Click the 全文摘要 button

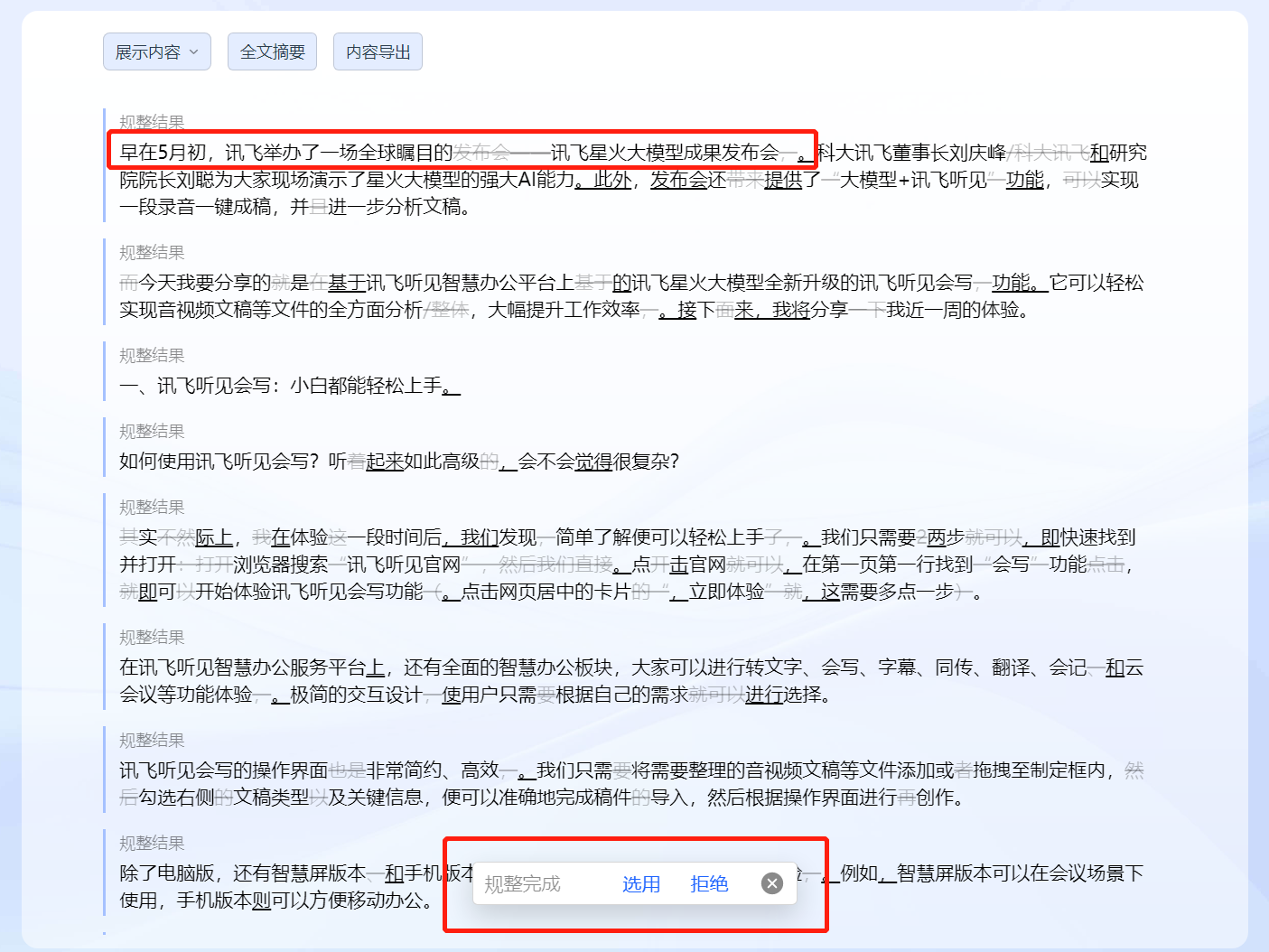[273, 51]
